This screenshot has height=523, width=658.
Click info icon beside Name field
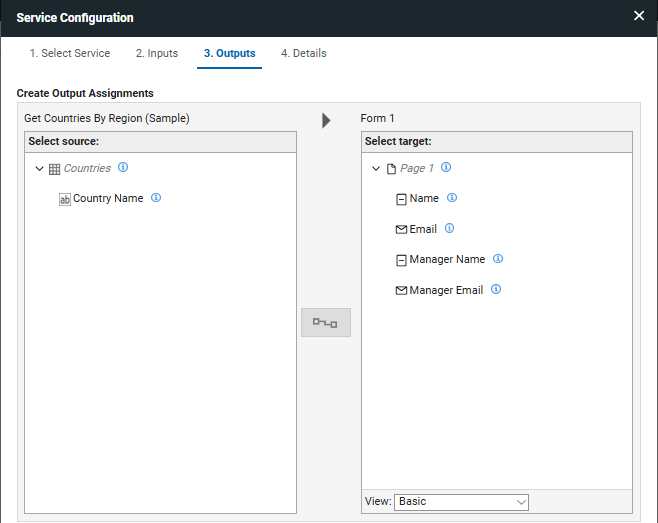[x=452, y=198]
